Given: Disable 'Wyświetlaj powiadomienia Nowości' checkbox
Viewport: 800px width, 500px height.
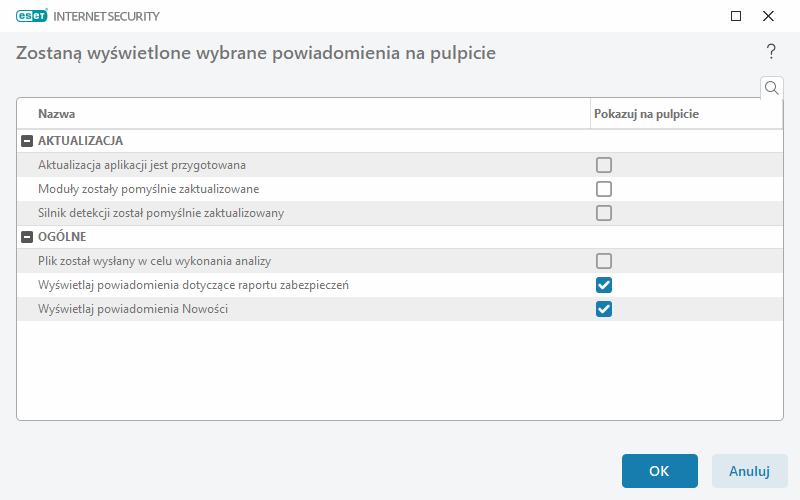Looking at the screenshot, I should (604, 309).
